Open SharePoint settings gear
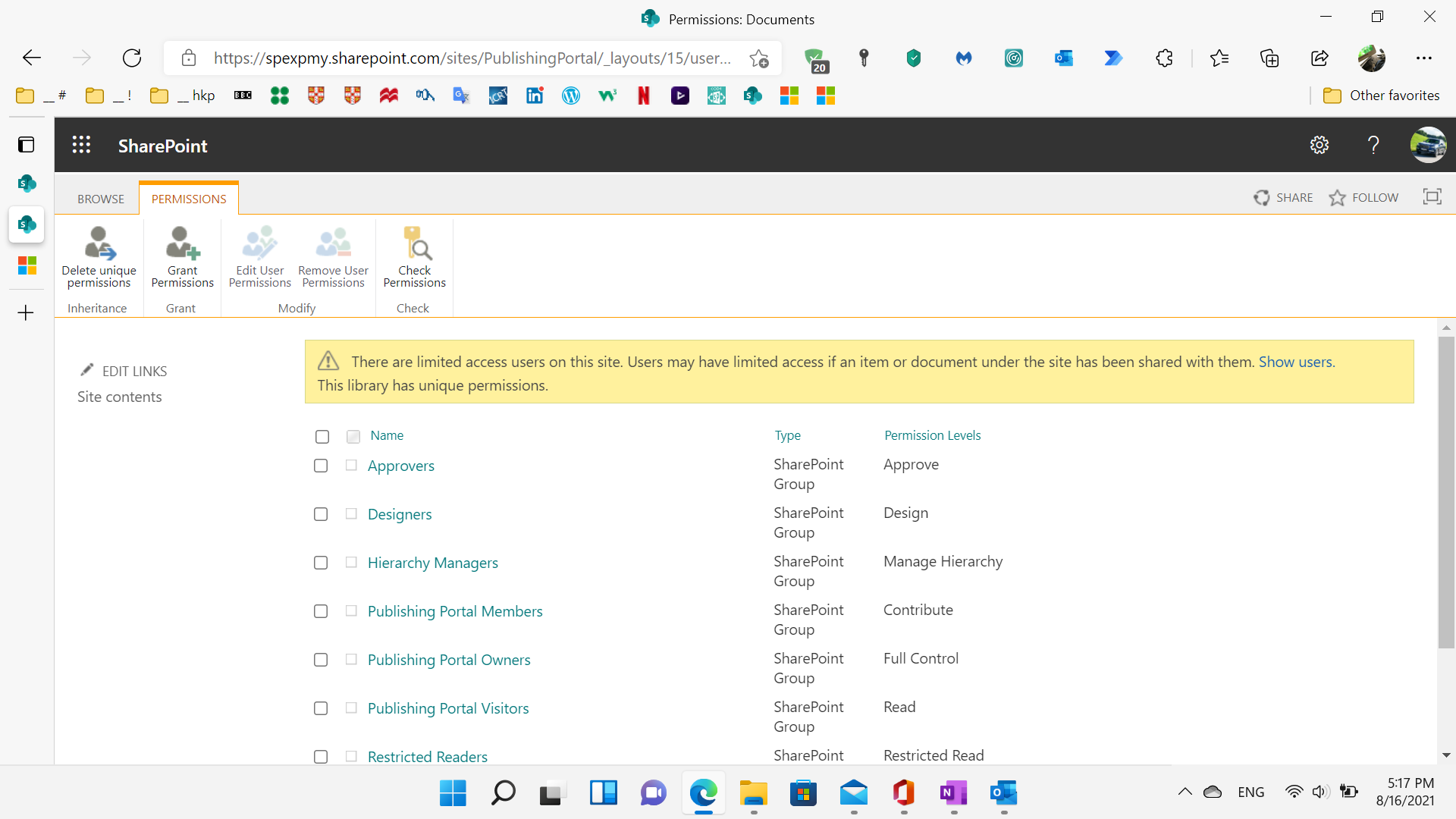 tap(1319, 145)
